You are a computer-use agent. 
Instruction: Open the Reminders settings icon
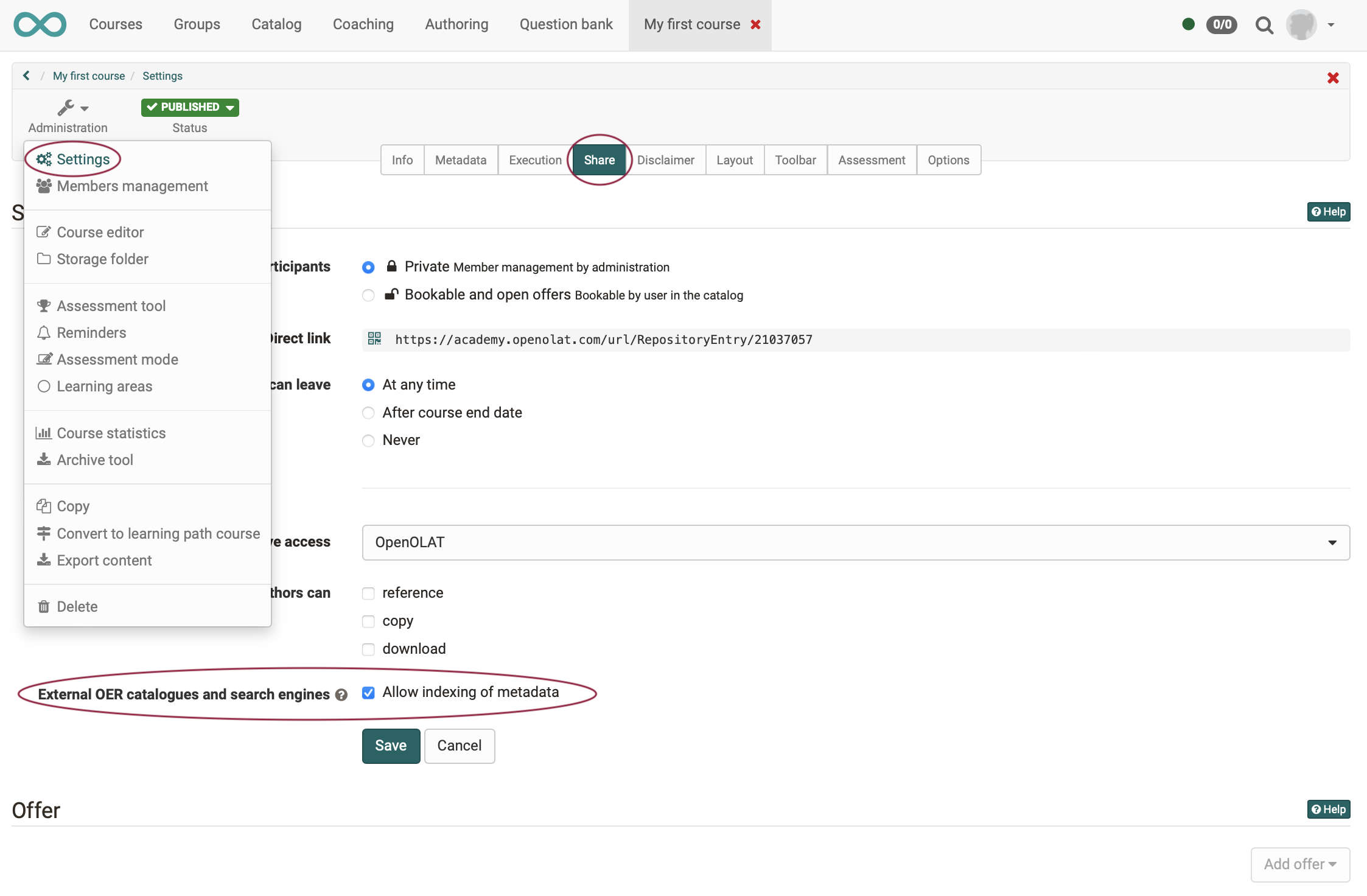pyautogui.click(x=43, y=332)
